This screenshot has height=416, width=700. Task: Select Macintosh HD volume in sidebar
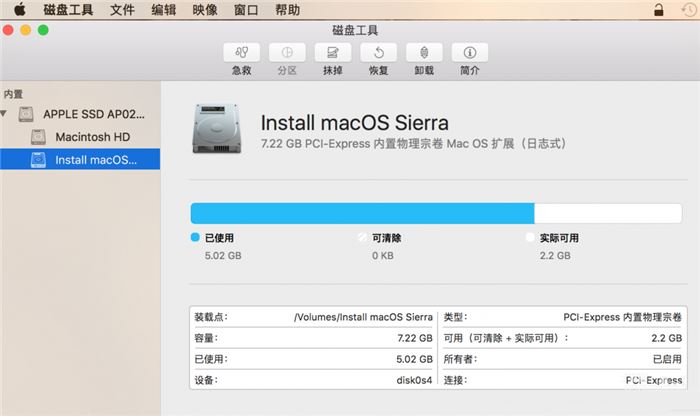(92, 136)
